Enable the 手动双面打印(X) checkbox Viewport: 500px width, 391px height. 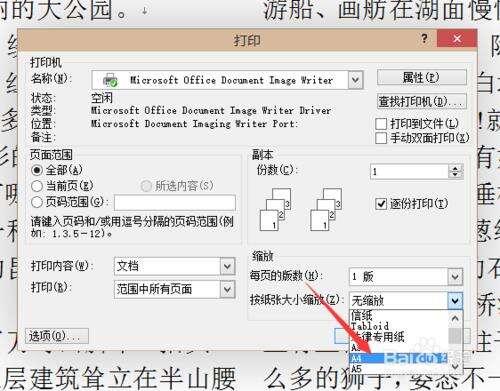tap(381, 138)
